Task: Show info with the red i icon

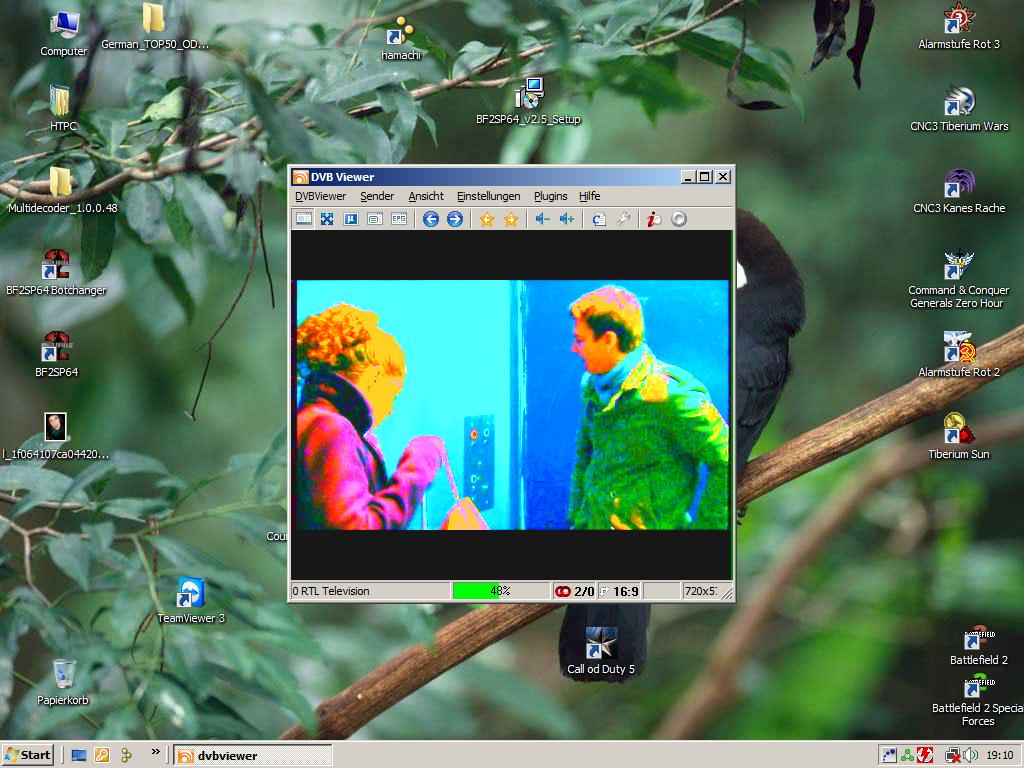Action: (654, 219)
